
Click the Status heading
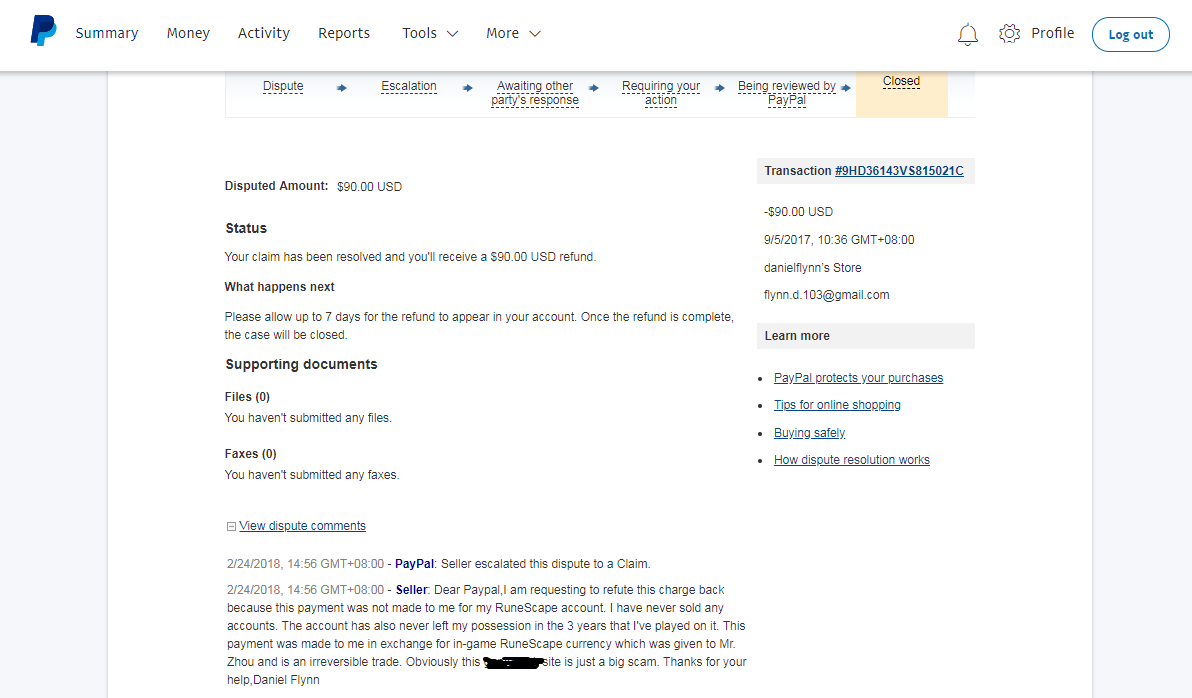(246, 228)
